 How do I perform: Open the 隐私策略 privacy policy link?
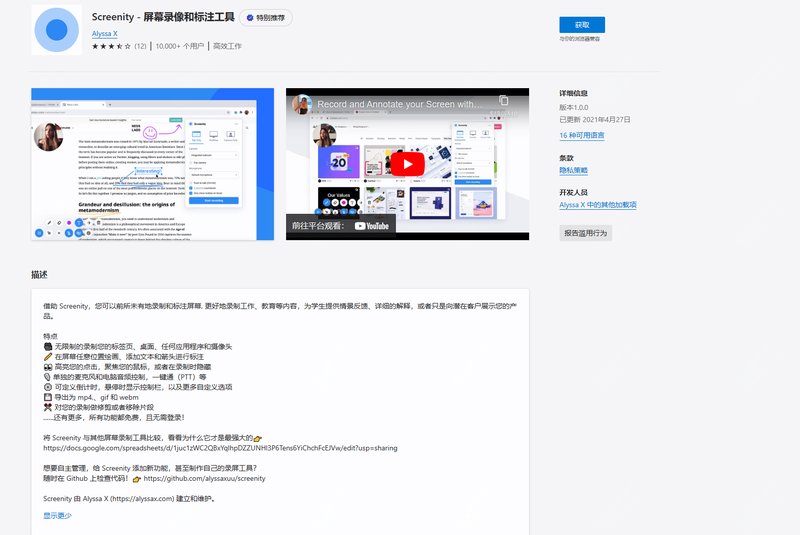click(574, 171)
